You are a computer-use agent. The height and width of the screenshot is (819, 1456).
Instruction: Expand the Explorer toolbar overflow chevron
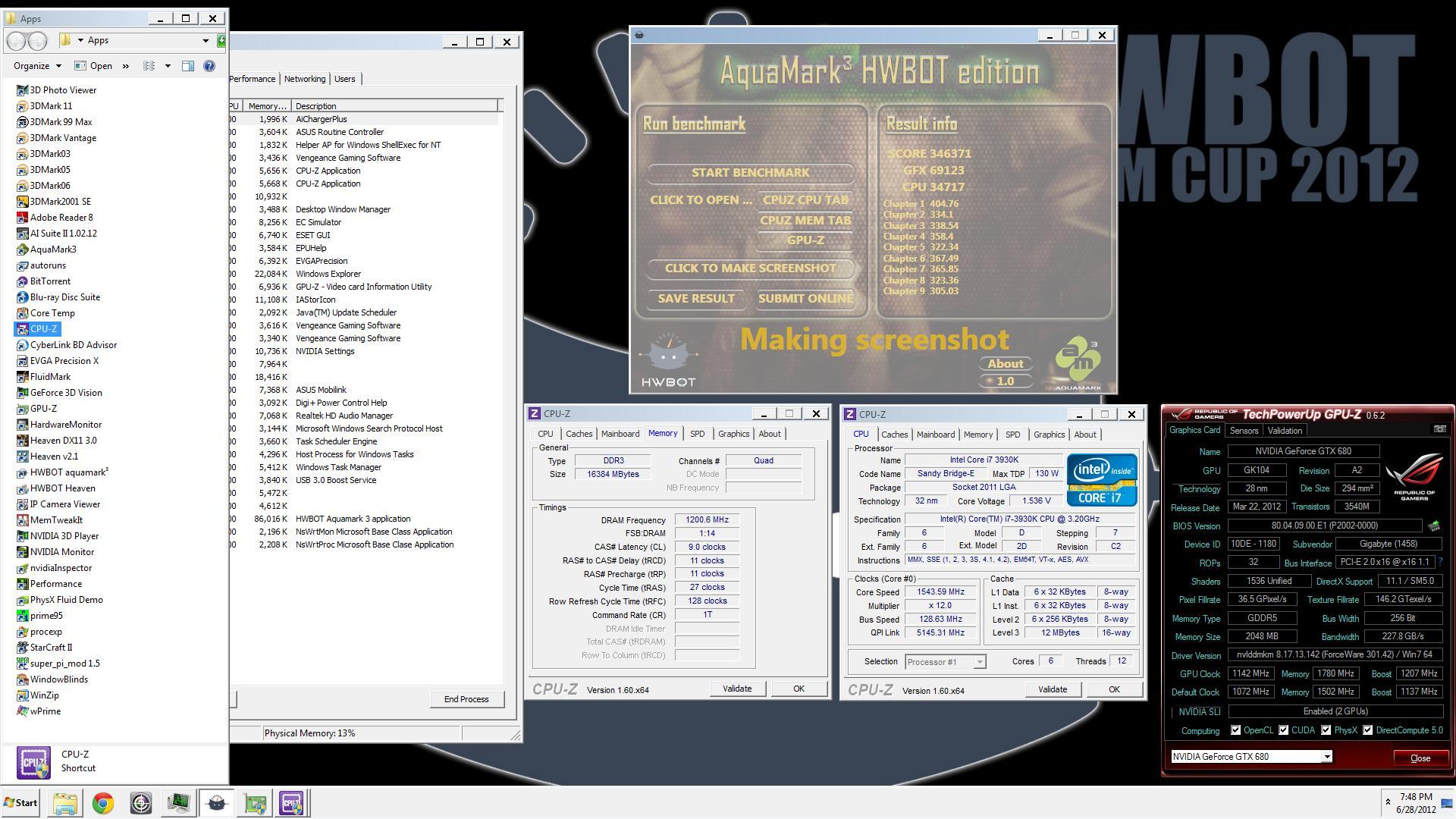126,66
